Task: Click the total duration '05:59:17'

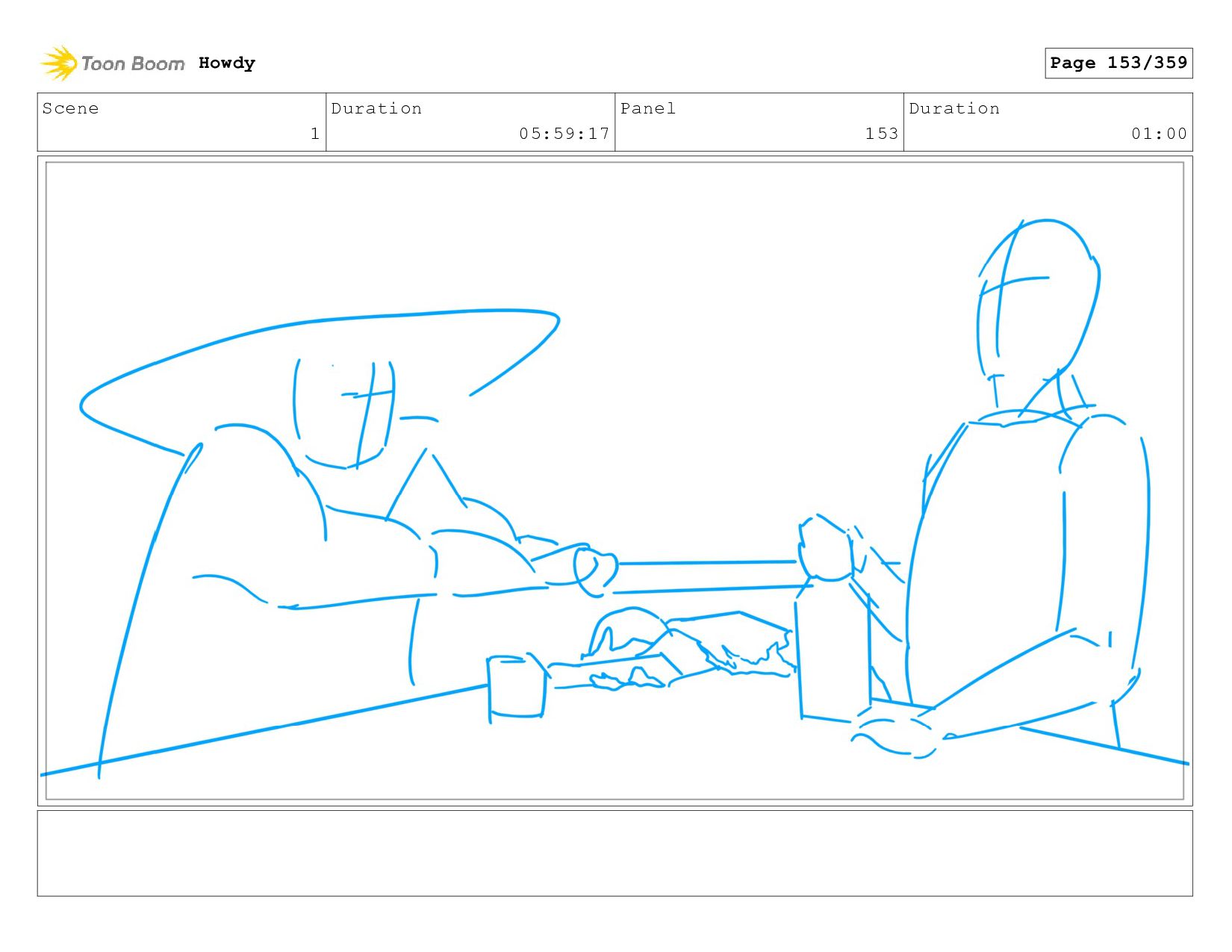Action: (564, 134)
